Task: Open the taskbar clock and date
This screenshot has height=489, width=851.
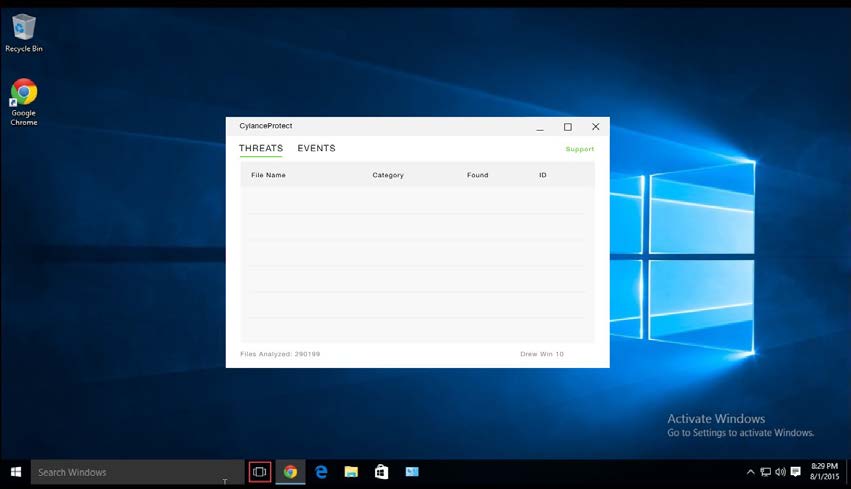Action: point(824,472)
